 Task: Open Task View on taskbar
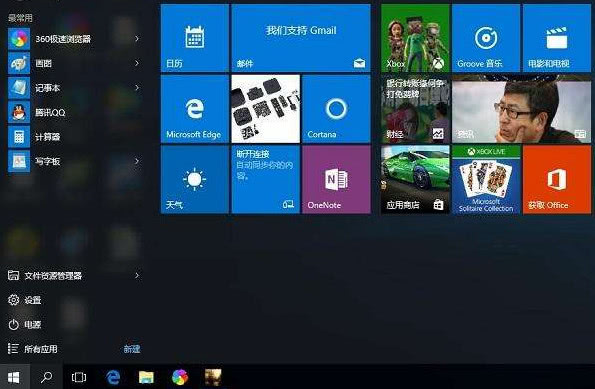(x=79, y=377)
